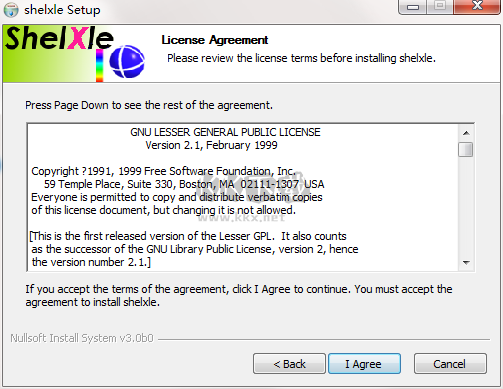The height and width of the screenshot is (389, 503).
Task: Close the shelxle Setup window
Action: pyautogui.click(x=477, y=6)
